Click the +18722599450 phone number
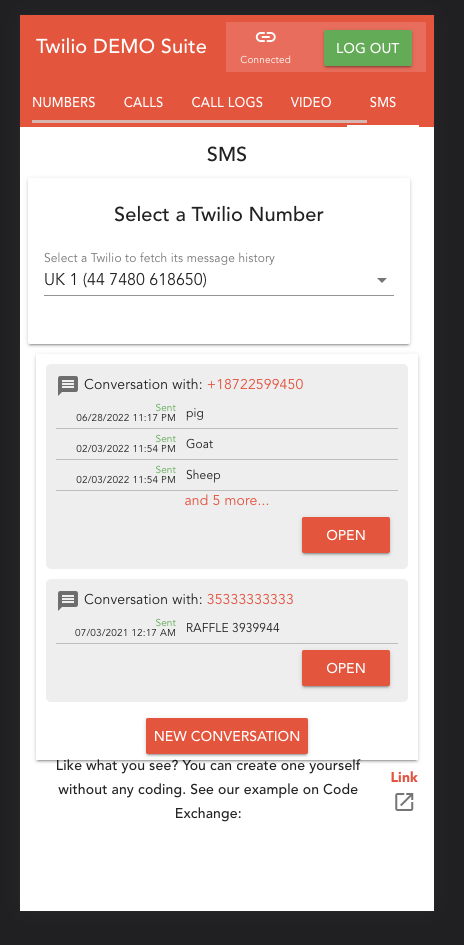Screen dimensions: 464x945 click(x=256, y=385)
